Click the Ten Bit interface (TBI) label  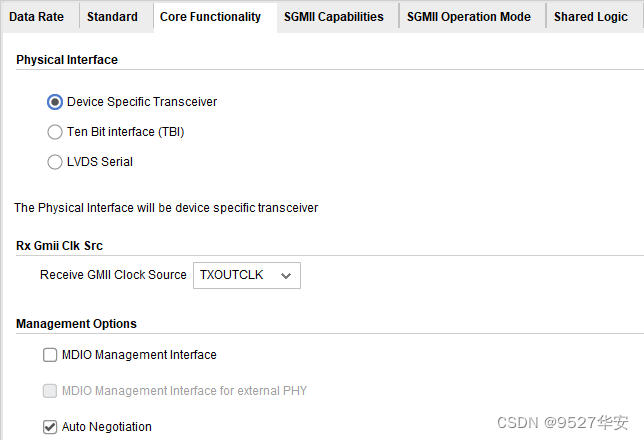[125, 132]
